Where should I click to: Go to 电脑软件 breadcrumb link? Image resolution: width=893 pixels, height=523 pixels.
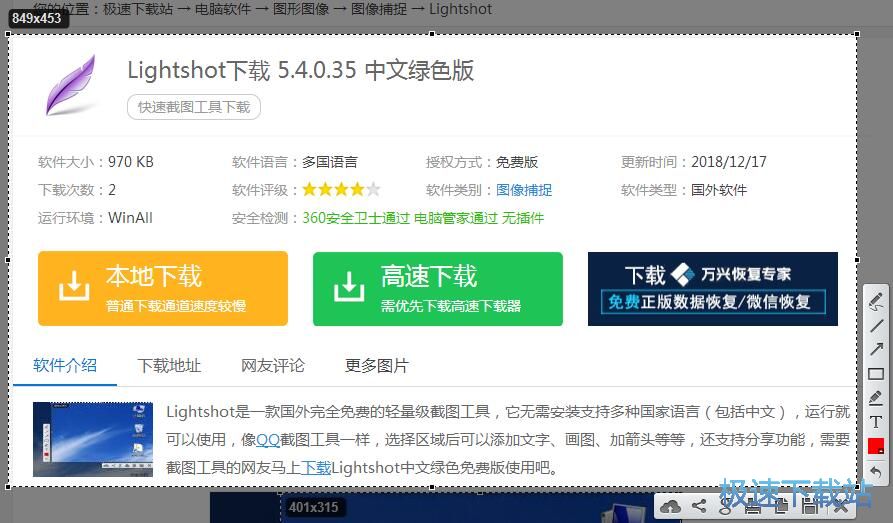(x=223, y=9)
